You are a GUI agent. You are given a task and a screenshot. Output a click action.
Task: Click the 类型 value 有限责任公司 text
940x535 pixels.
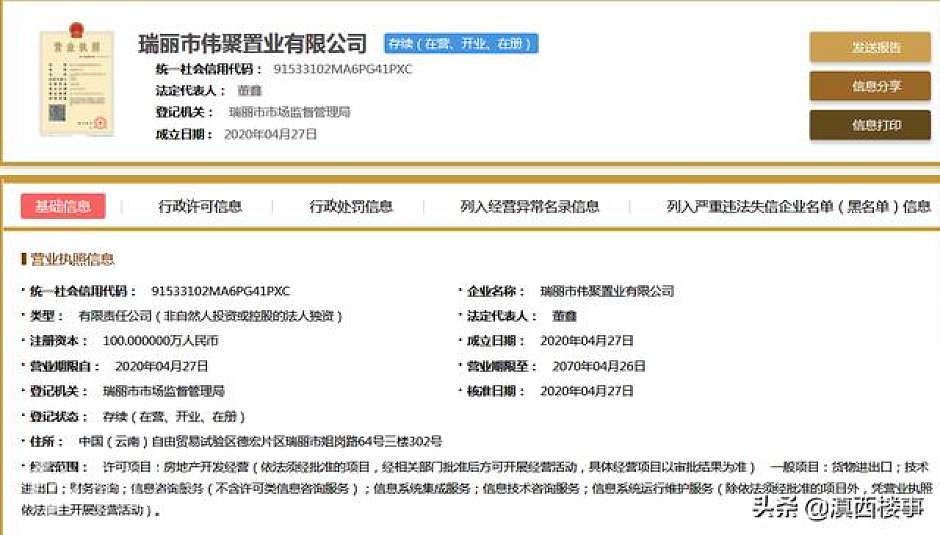click(x=224, y=316)
